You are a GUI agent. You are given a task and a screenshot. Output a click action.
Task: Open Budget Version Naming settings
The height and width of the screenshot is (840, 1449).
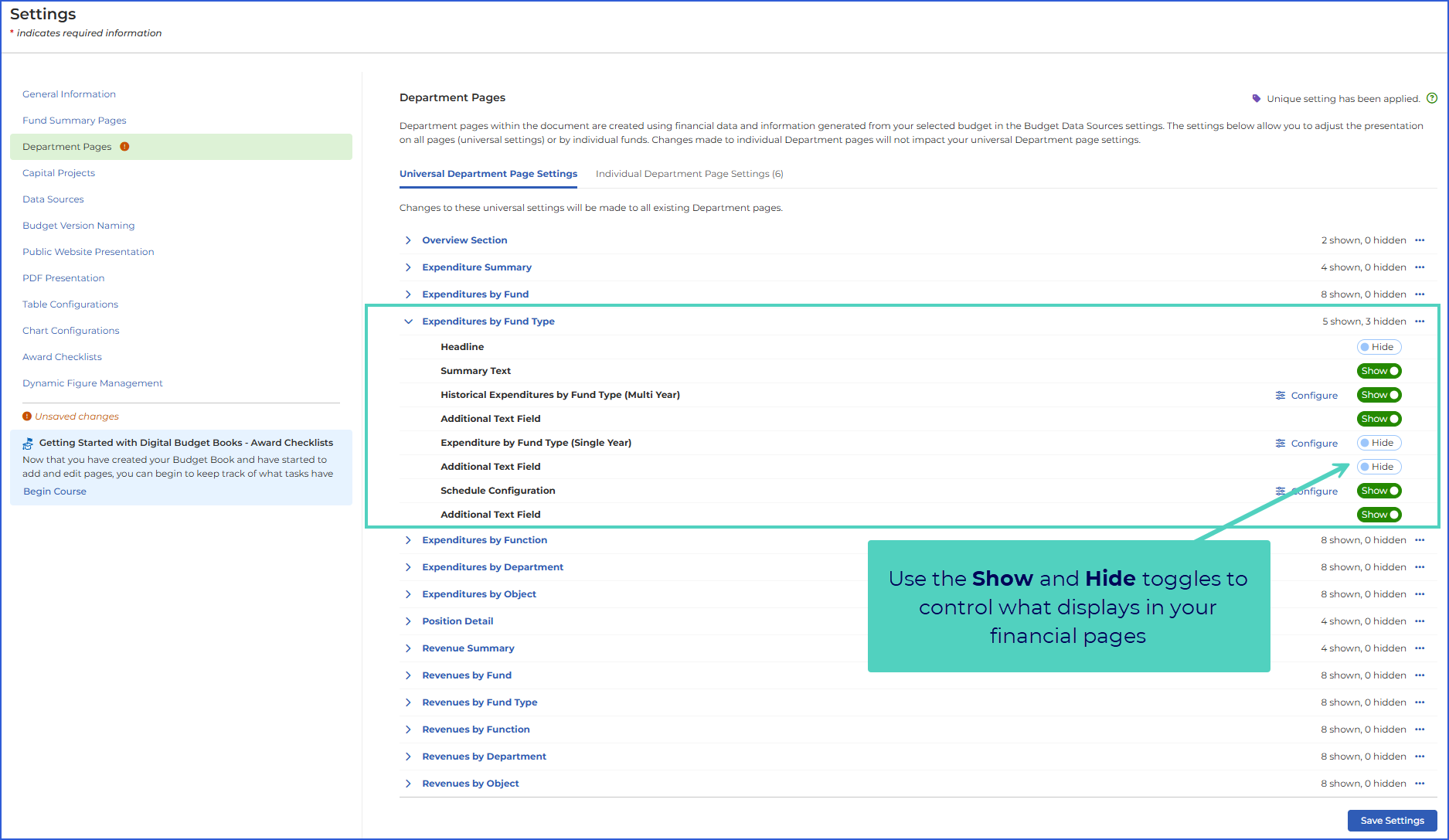tap(78, 226)
